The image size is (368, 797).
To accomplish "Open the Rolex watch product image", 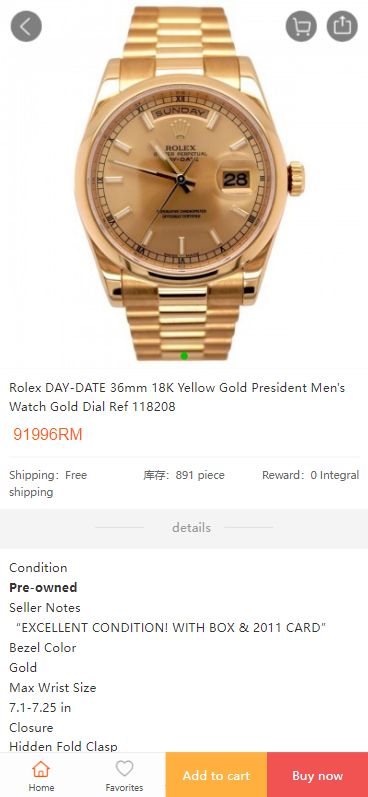I will point(184,184).
